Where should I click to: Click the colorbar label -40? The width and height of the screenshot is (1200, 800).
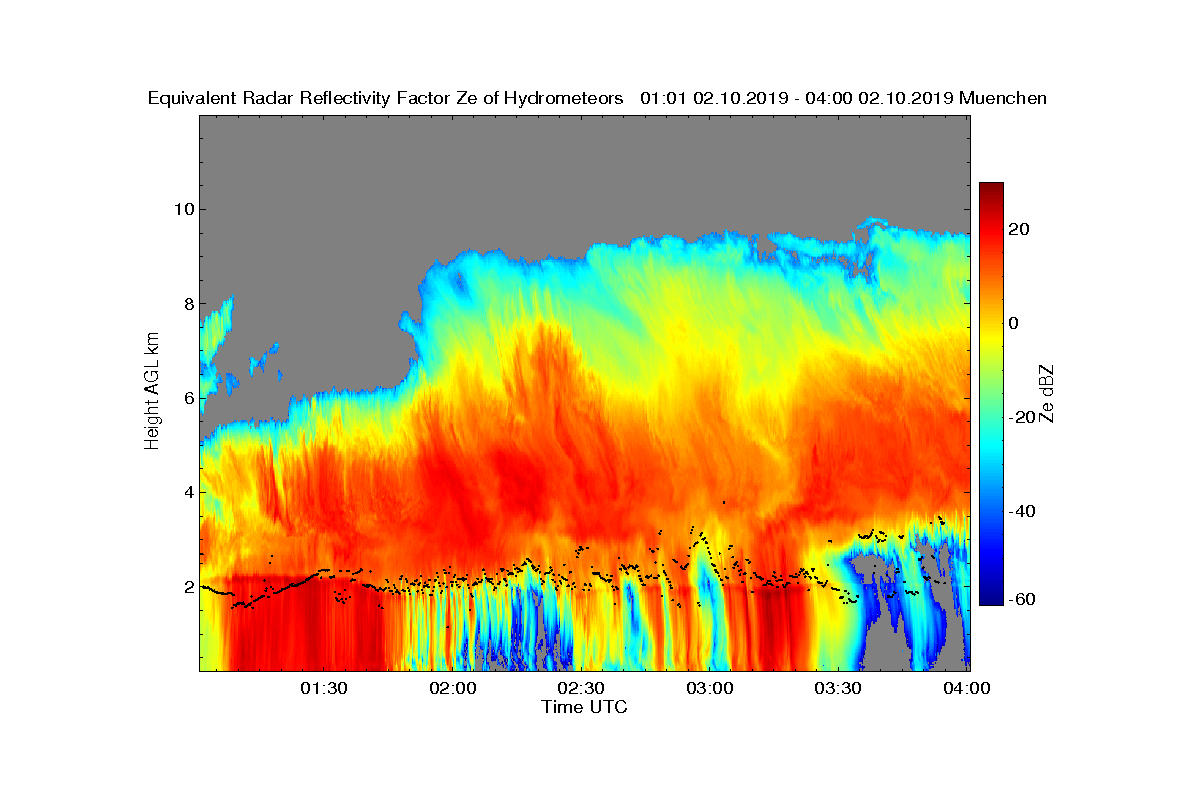pyautogui.click(x=1023, y=511)
